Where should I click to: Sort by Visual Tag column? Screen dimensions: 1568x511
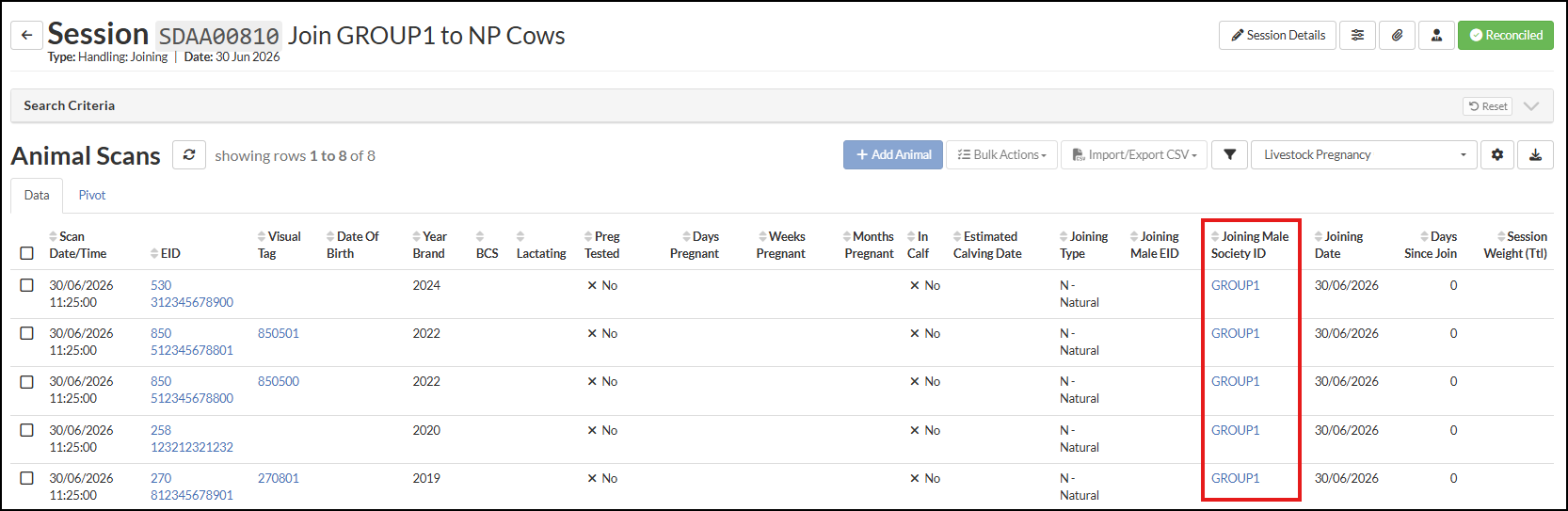(x=279, y=245)
